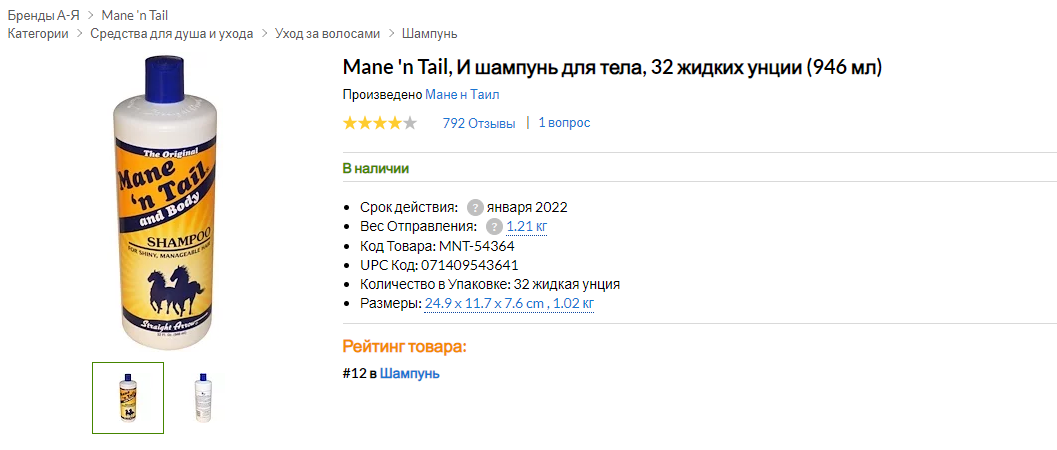Screen dimensions: 1057x450
Task: Open the Шампунь breadcrumb item
Action: (x=430, y=33)
